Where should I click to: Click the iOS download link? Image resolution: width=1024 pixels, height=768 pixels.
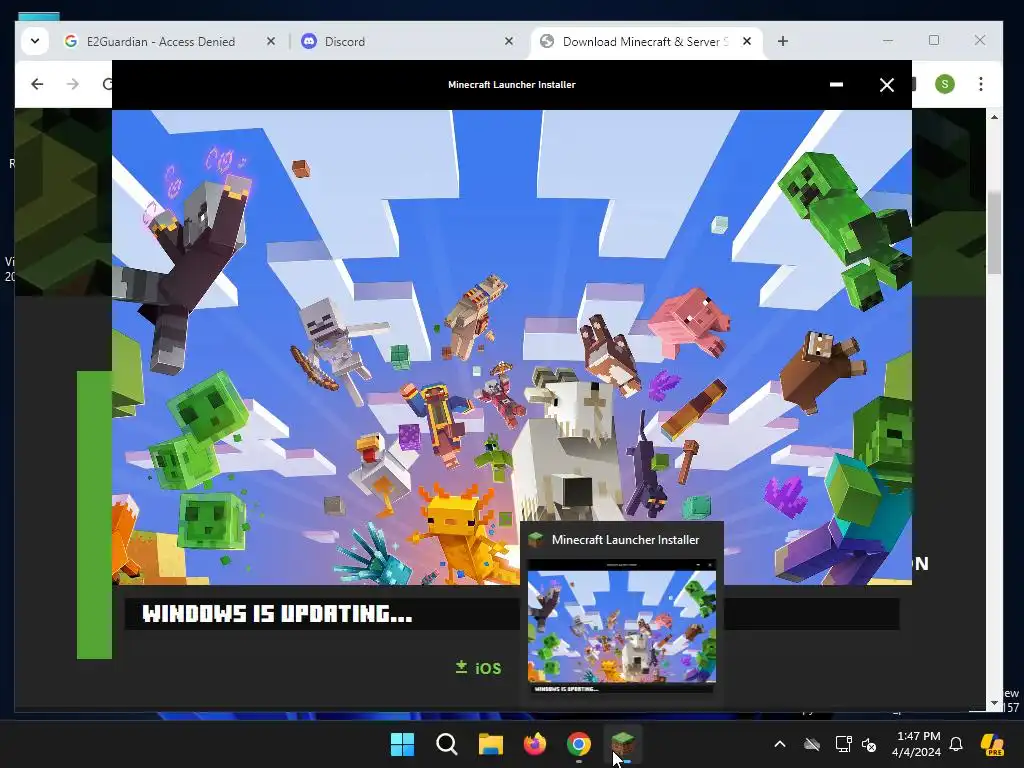pyautogui.click(x=479, y=667)
